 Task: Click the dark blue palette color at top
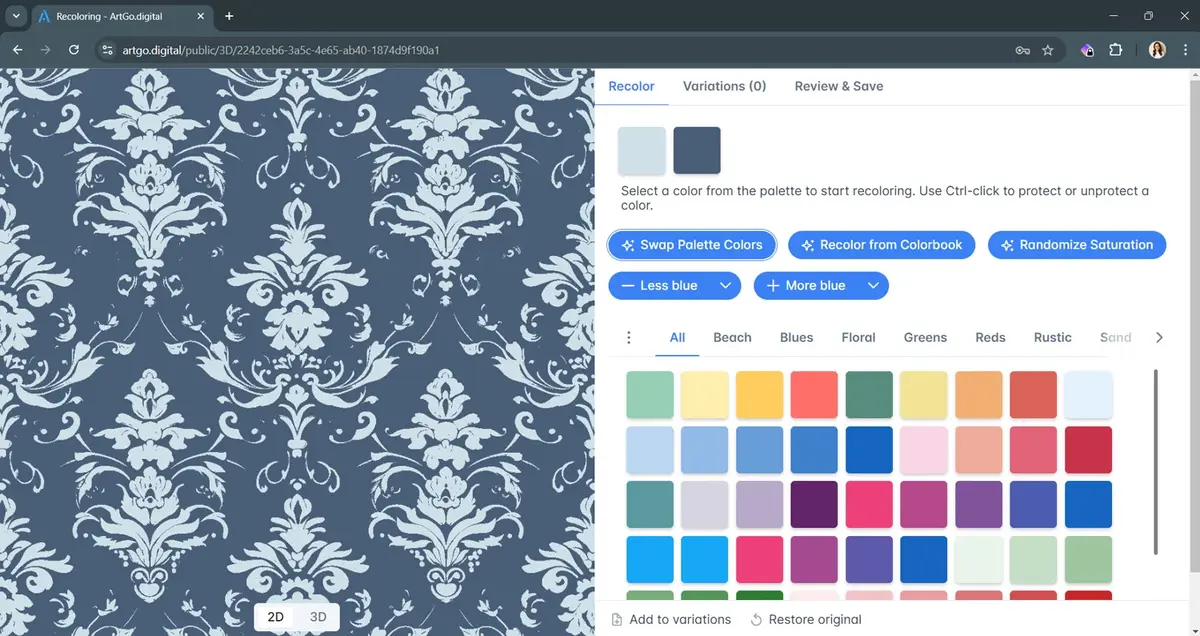pyautogui.click(x=696, y=150)
